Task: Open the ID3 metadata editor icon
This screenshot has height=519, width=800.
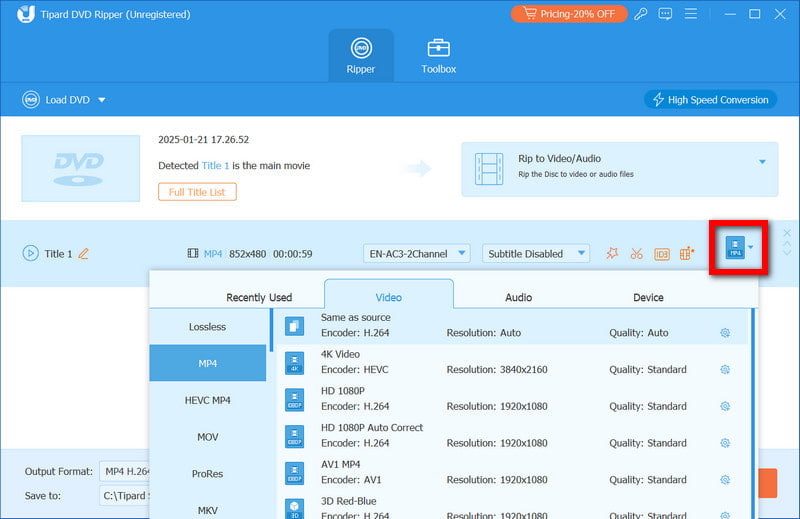Action: (x=661, y=254)
